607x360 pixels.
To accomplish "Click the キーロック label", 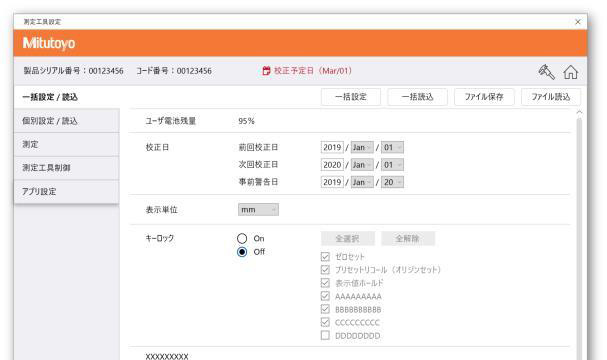I will click(160, 238).
